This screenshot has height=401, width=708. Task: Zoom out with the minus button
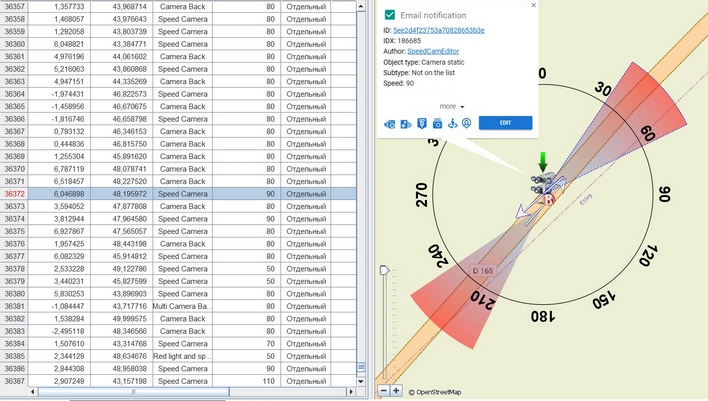tap(383, 391)
